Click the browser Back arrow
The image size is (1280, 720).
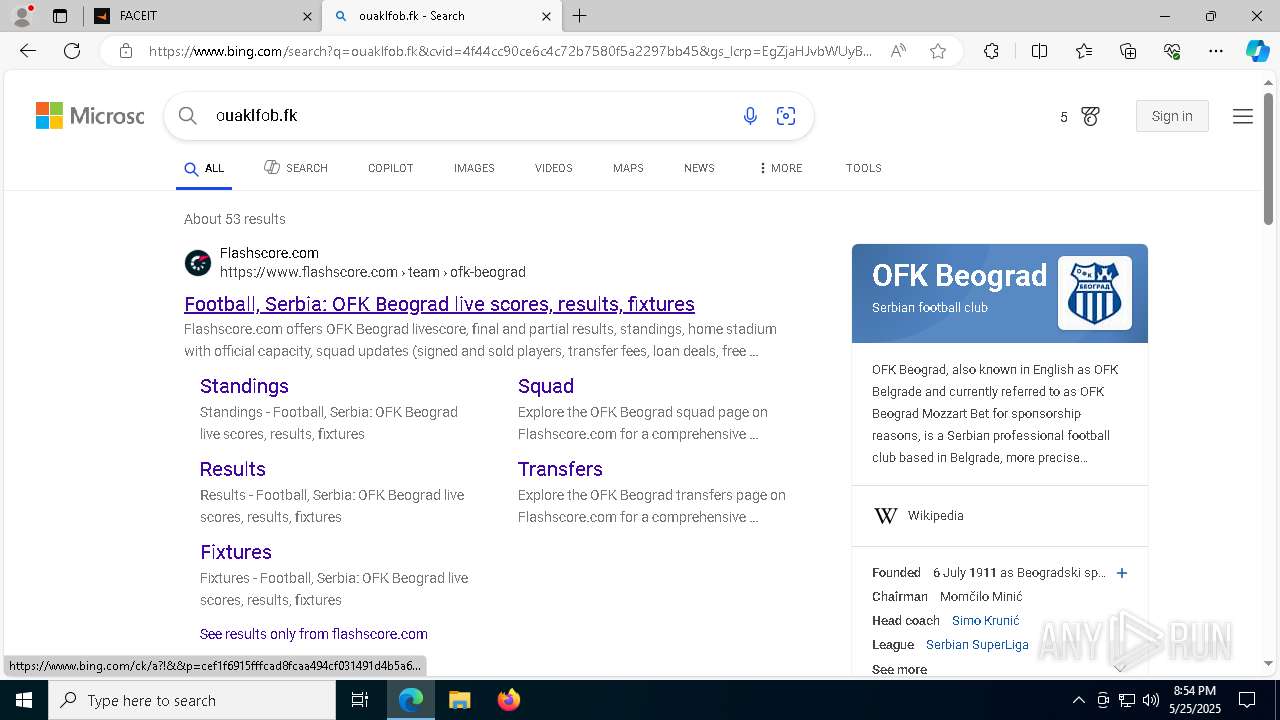(28, 51)
